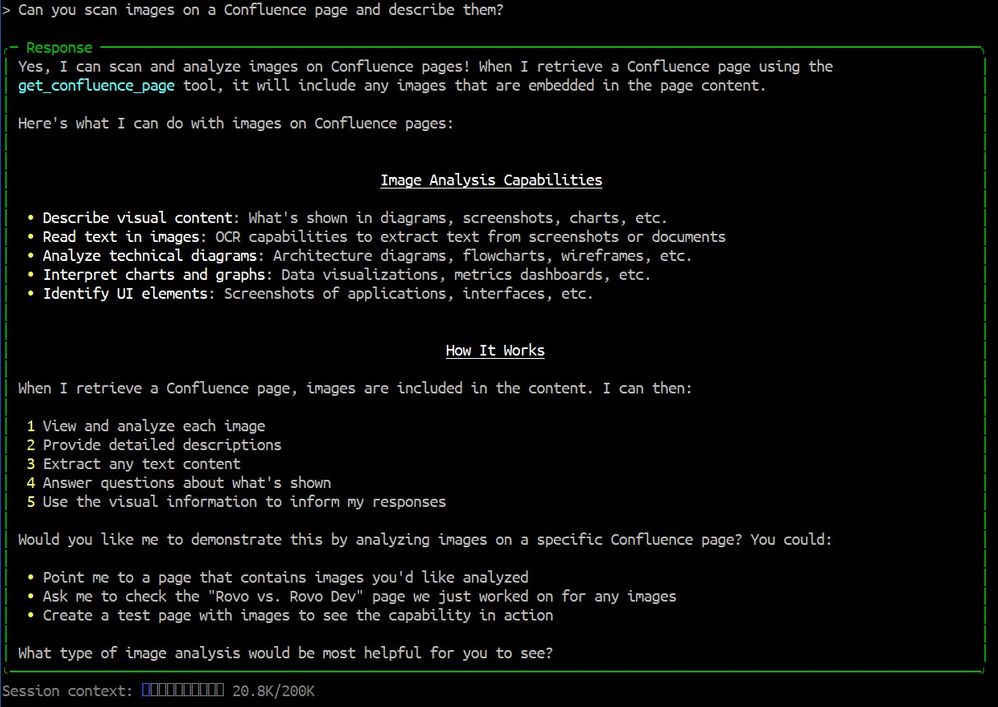
Task: Click the user prompt line about scanning images
Action: pyautogui.click(x=260, y=10)
